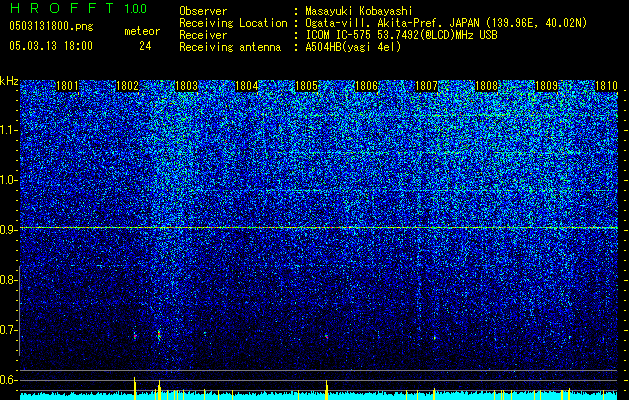Click the 1807 time marker
Viewport: 629px width, 400px height.
pos(426,86)
